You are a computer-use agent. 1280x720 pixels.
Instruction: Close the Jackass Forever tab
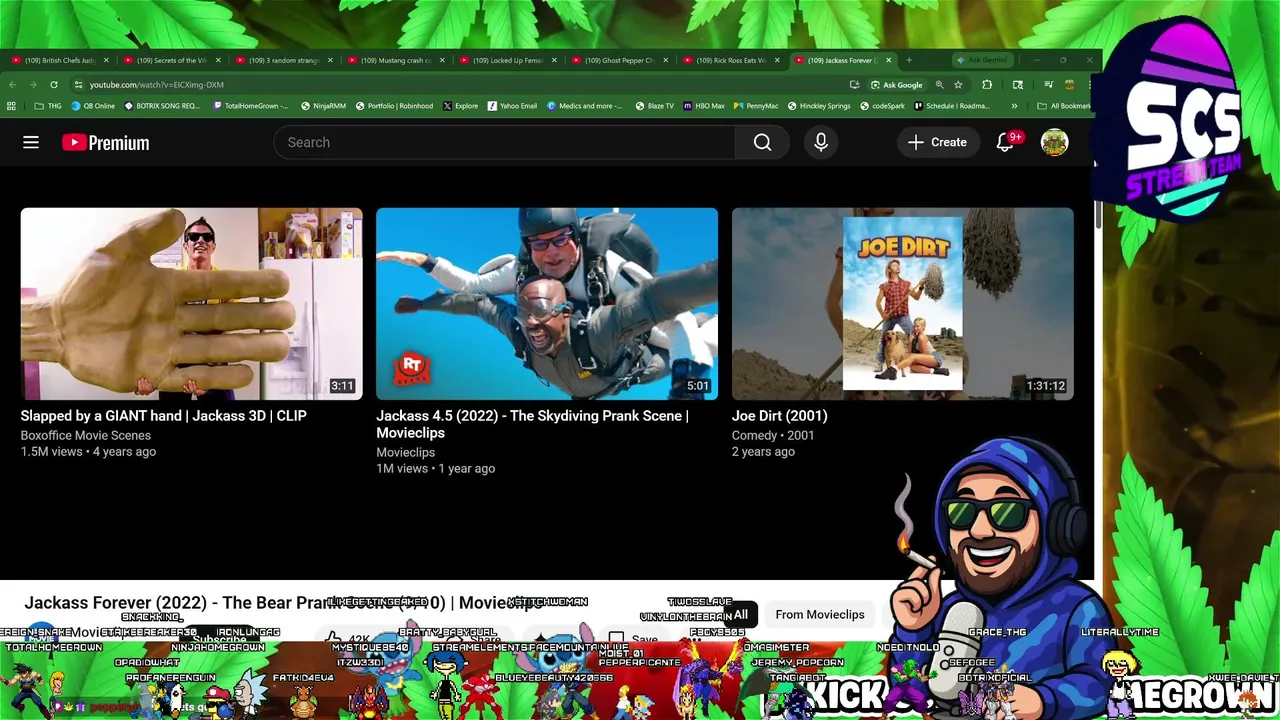point(888,60)
